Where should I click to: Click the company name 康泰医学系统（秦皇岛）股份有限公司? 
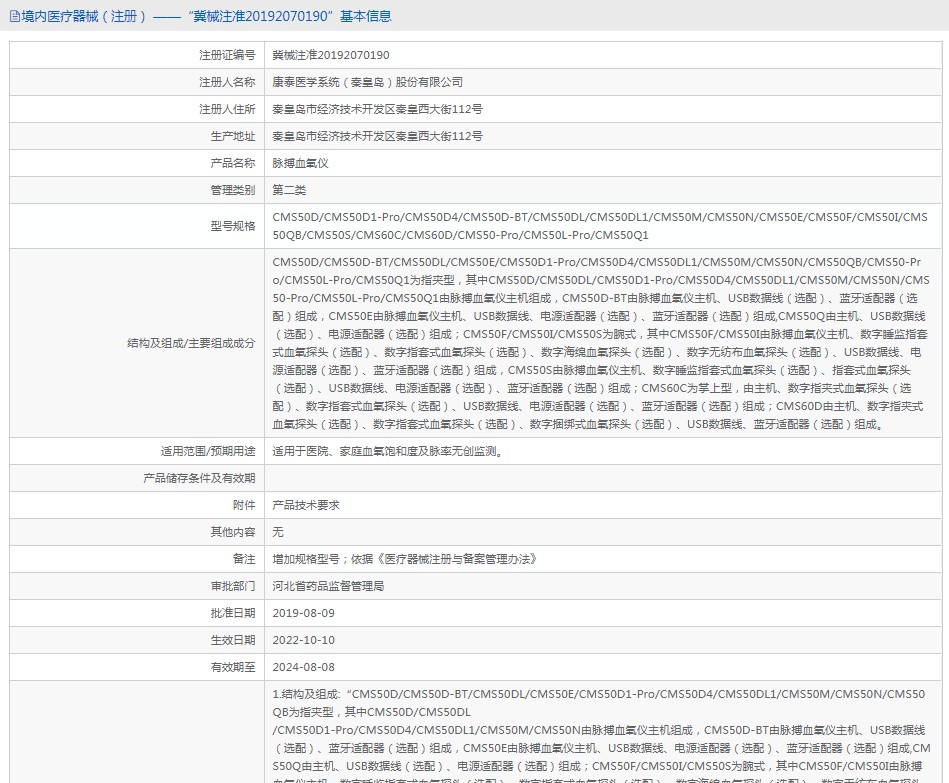click(x=367, y=82)
